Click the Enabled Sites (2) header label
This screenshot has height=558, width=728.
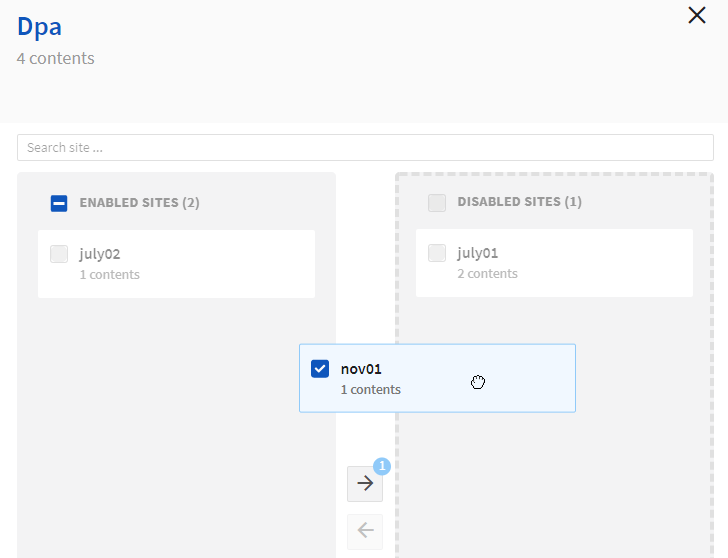point(139,203)
